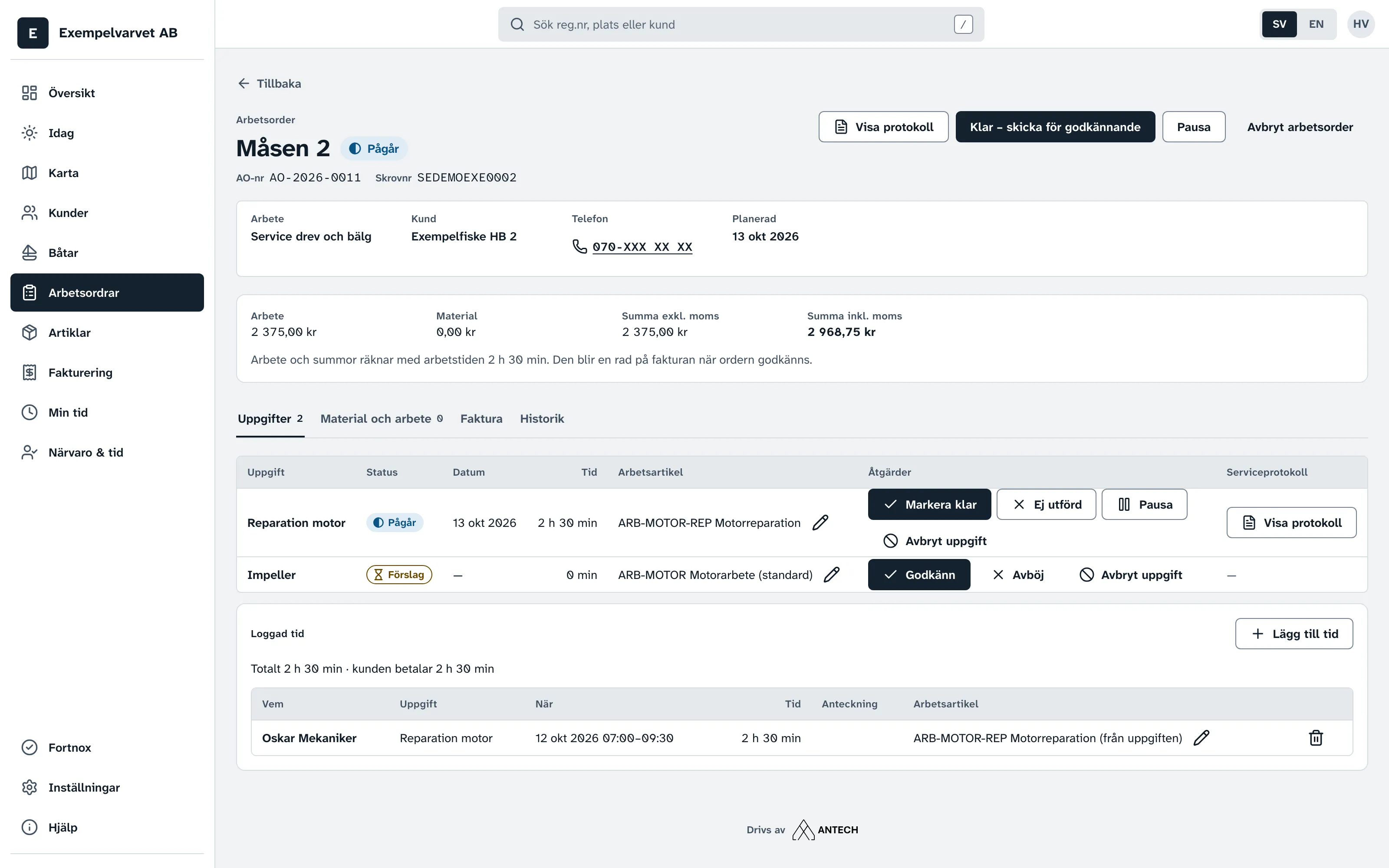Click the Serviceprotokoll column header
Viewport: 1389px width, 868px height.
tap(1267, 472)
